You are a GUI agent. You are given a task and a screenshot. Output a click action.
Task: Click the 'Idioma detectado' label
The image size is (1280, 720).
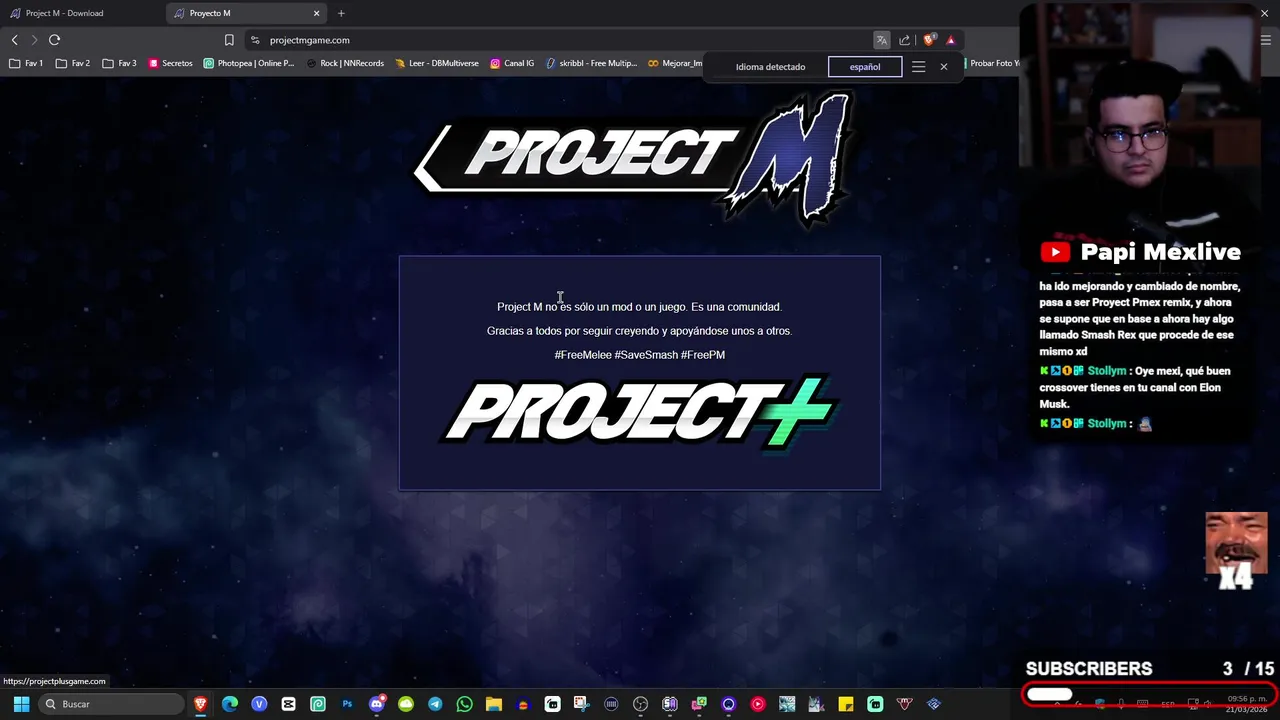click(770, 67)
